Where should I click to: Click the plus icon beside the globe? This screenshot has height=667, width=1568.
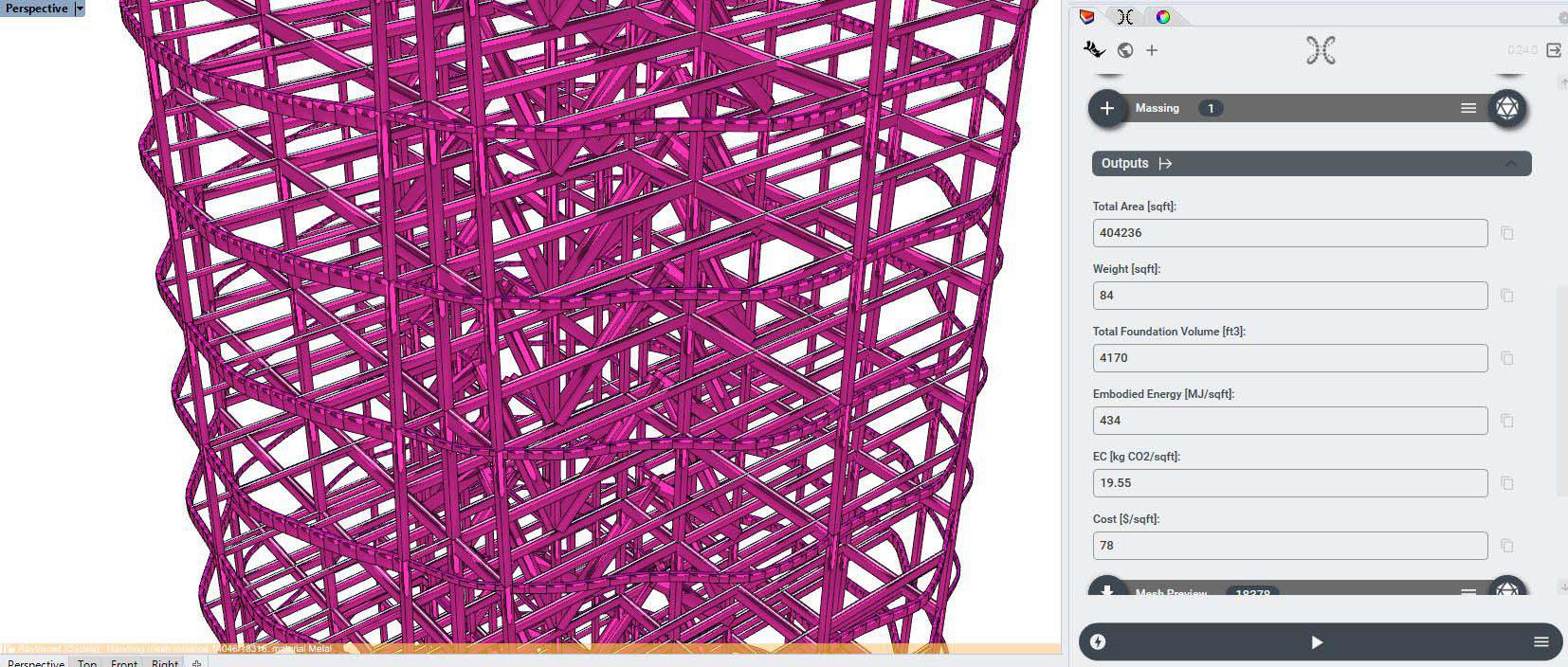coord(1152,50)
